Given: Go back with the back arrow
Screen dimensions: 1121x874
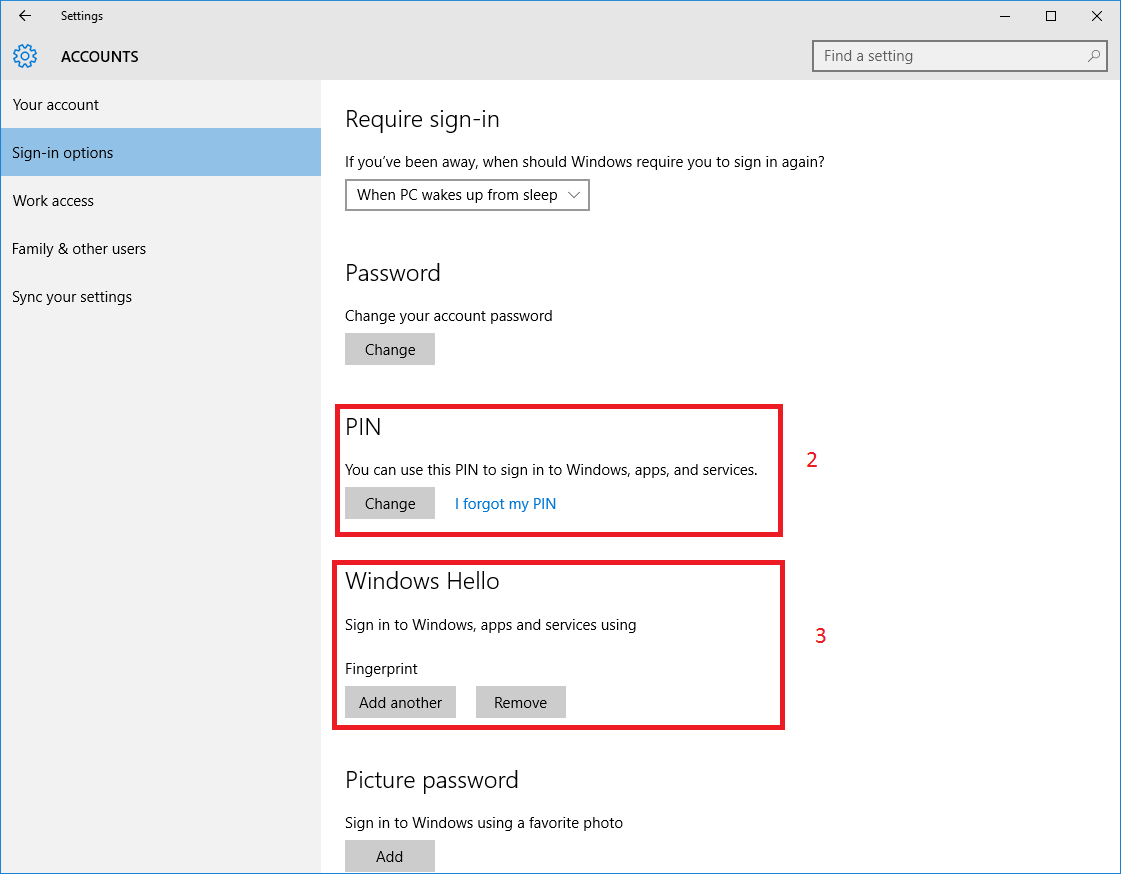Looking at the screenshot, I should (25, 16).
